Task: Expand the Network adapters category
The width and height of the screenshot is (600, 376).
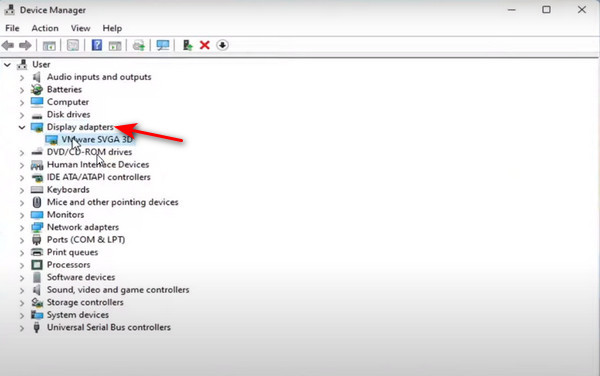Action: tap(22, 228)
